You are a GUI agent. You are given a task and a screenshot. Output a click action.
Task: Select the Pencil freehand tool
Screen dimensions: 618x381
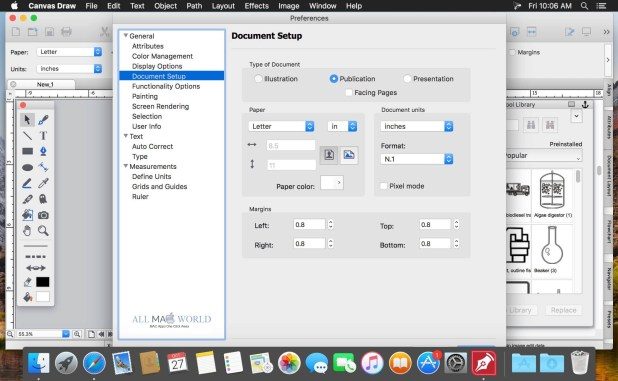pos(27,183)
